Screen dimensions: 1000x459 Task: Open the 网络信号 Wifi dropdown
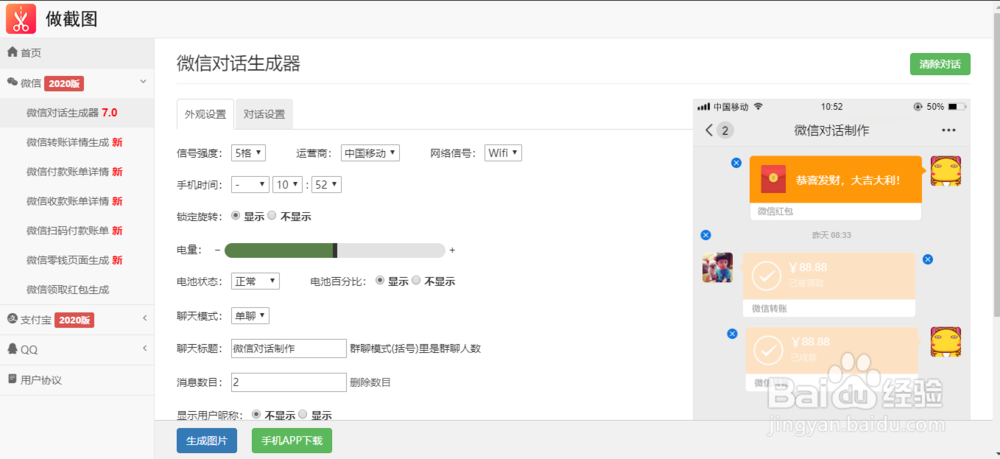[x=503, y=153]
